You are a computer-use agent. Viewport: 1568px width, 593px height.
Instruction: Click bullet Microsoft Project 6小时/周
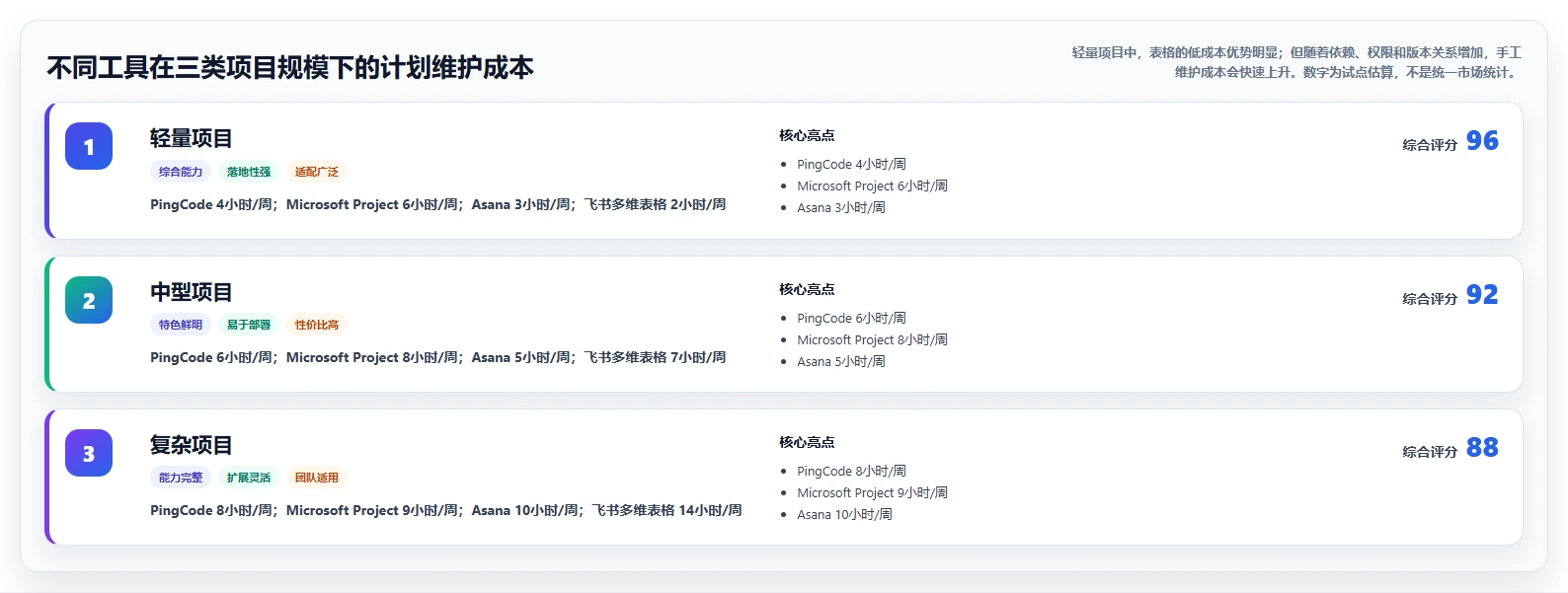point(872,186)
